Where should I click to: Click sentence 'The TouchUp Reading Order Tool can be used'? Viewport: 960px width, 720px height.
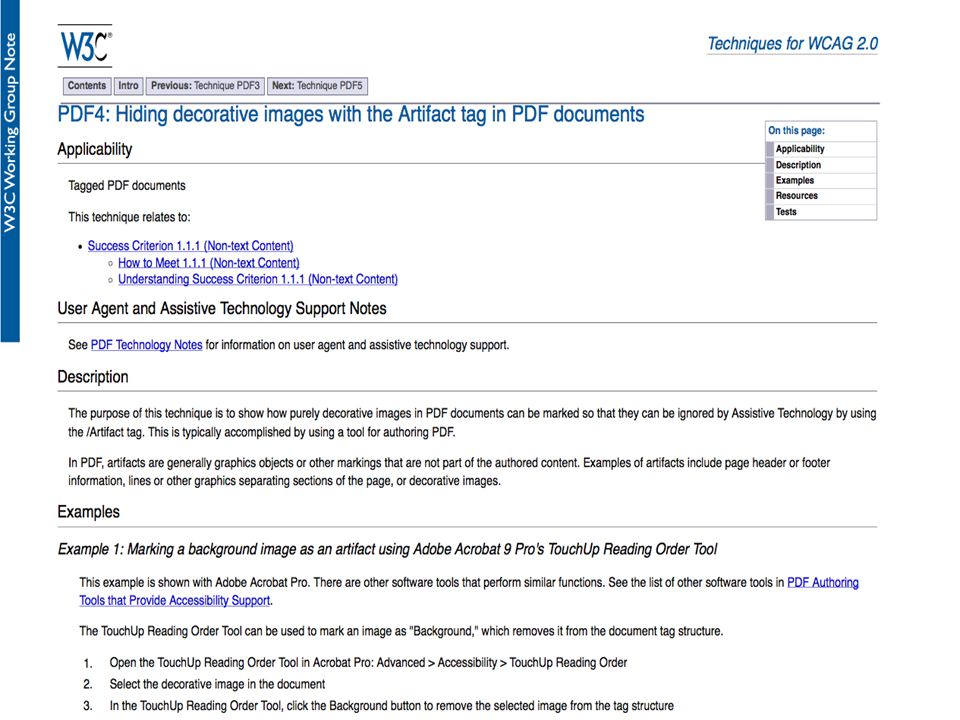[401, 631]
